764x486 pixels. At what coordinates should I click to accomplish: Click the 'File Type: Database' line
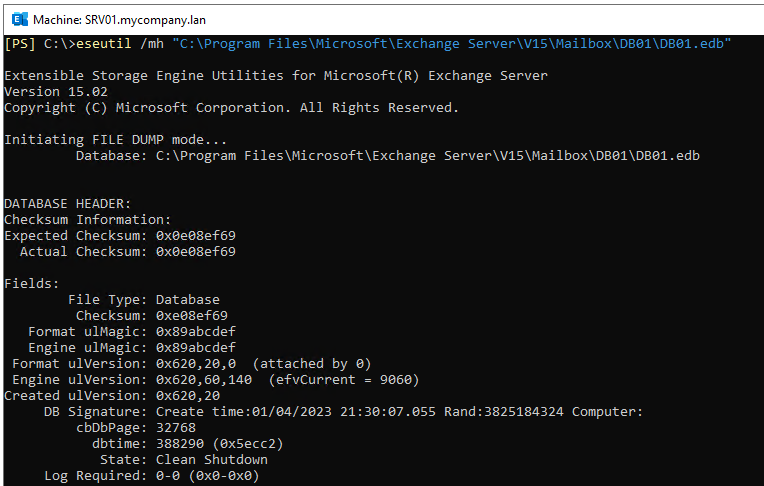[x=144, y=300]
